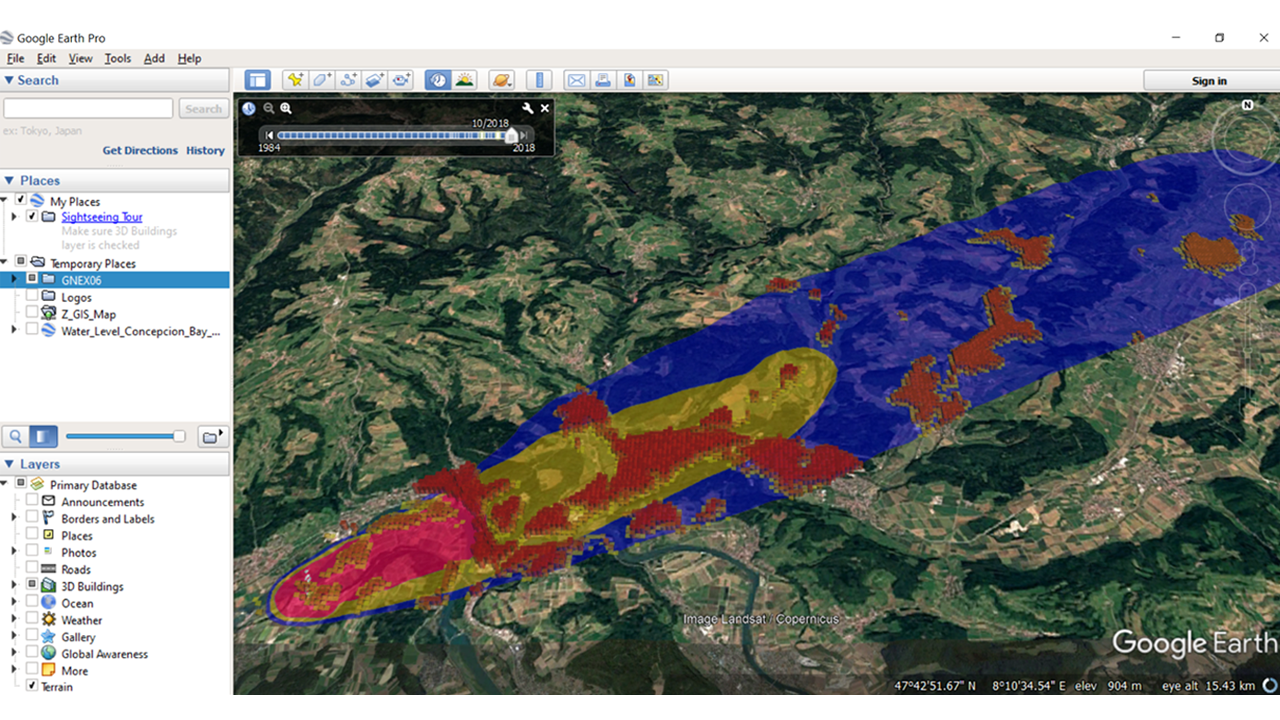The image size is (1280, 720).
Task: Click the time slider thumb at 10/2018
Action: pyautogui.click(x=512, y=134)
